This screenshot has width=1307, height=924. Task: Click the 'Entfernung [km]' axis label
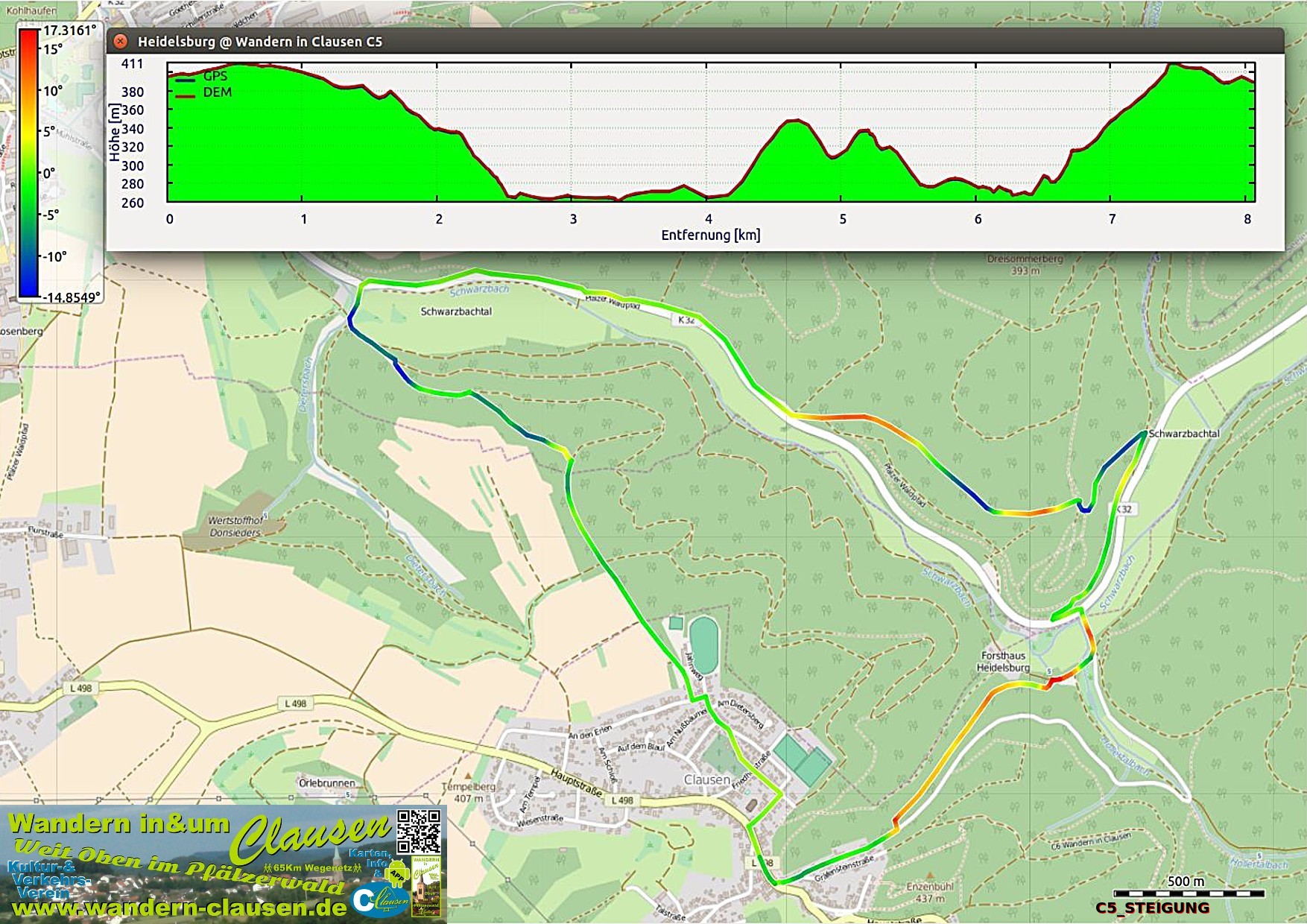711,235
